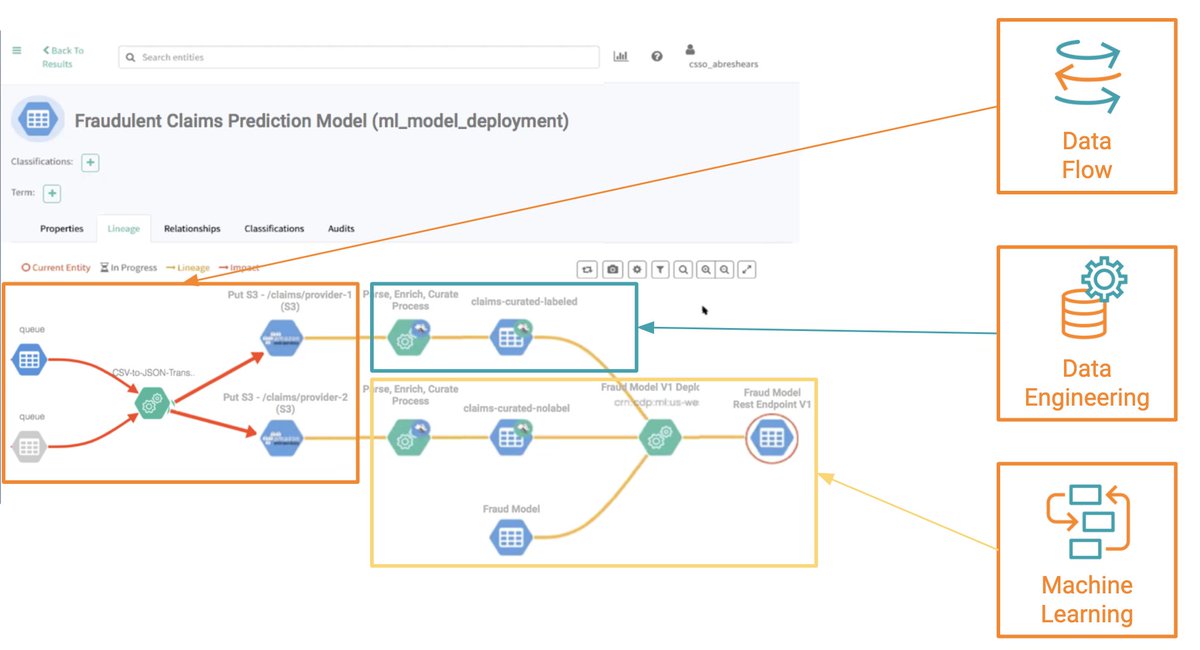Add a term with the plus button
Screen dimensions: 1200x650
53,194
